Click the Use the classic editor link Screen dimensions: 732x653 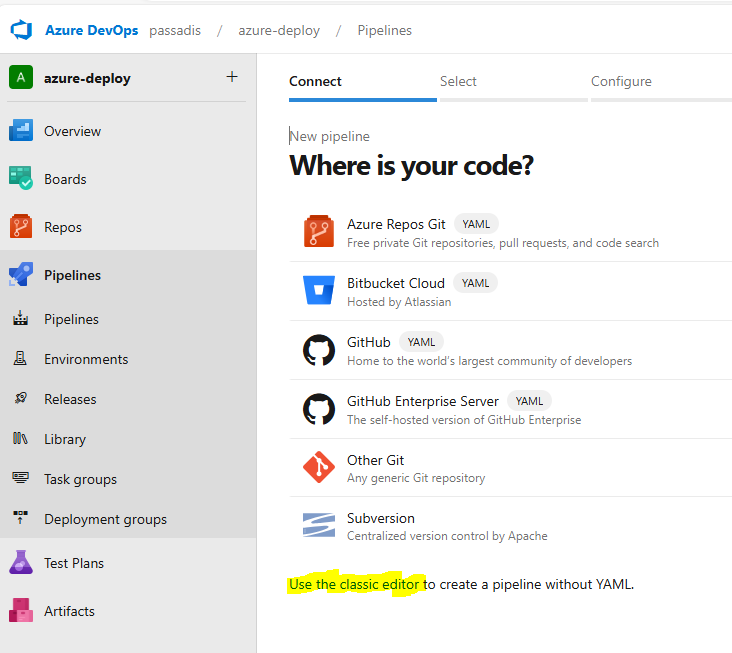tap(354, 584)
